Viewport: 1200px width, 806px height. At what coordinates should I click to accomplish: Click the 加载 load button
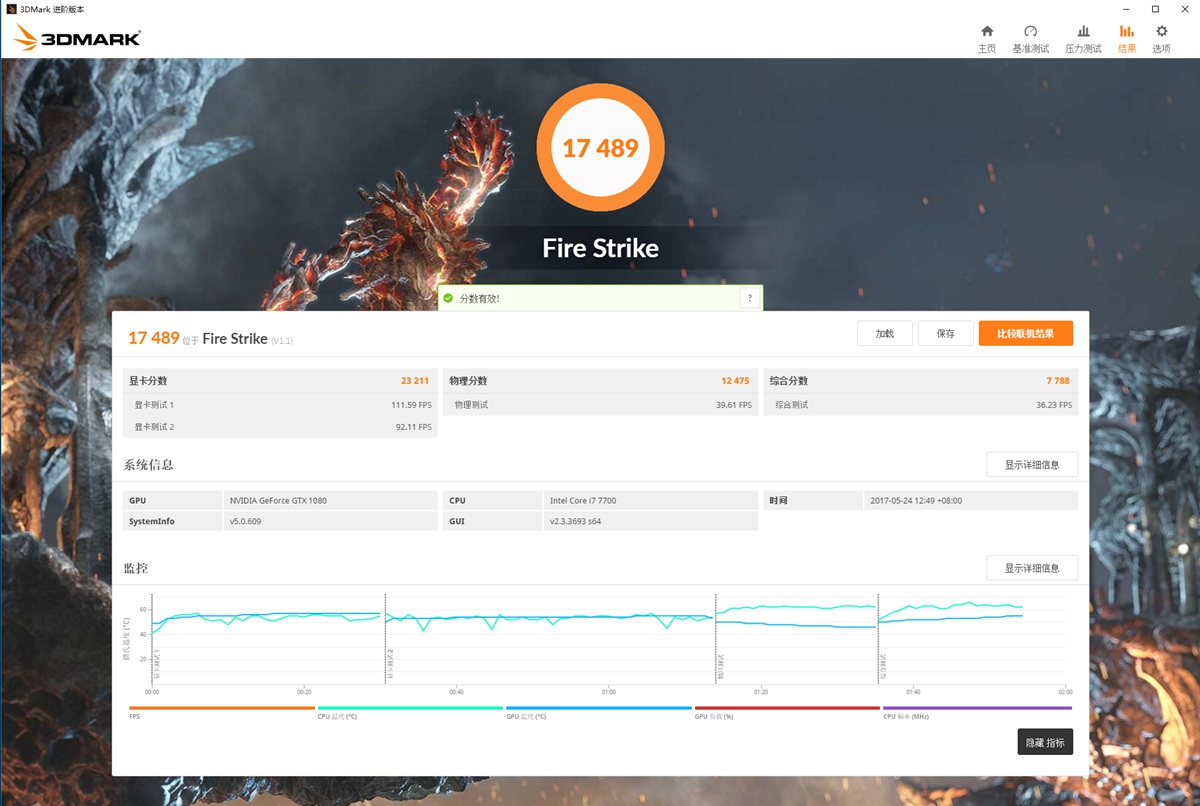(885, 334)
